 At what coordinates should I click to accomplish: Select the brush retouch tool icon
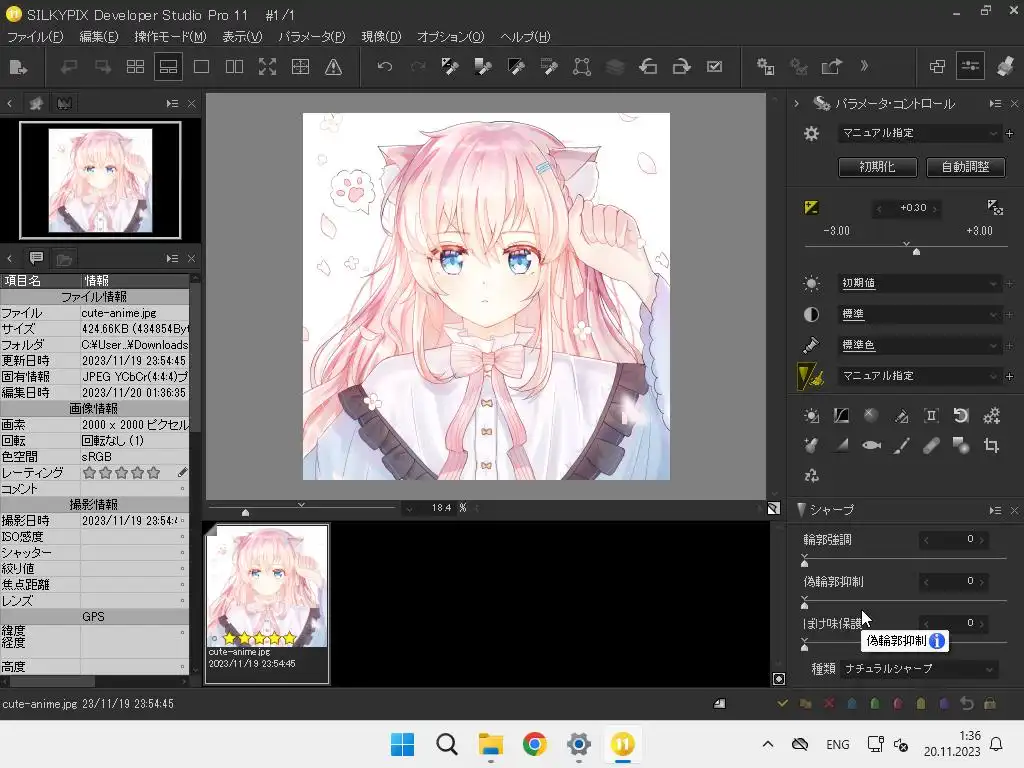[901, 446]
